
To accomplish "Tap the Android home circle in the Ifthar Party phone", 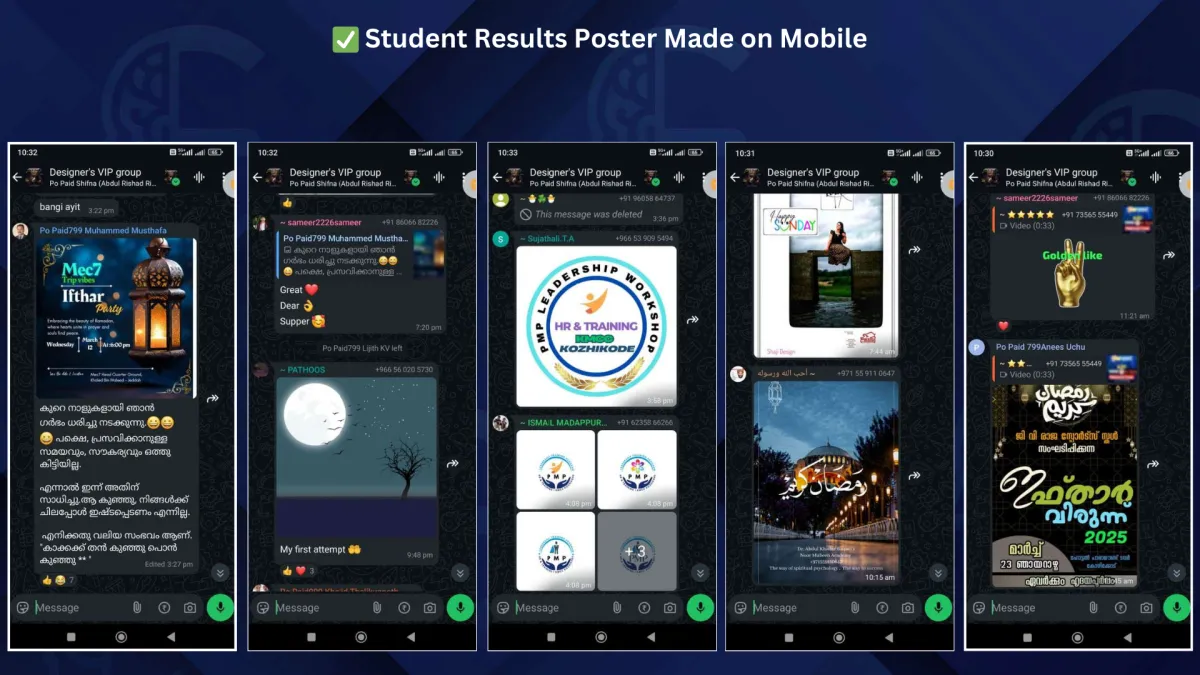I will (x=122, y=636).
